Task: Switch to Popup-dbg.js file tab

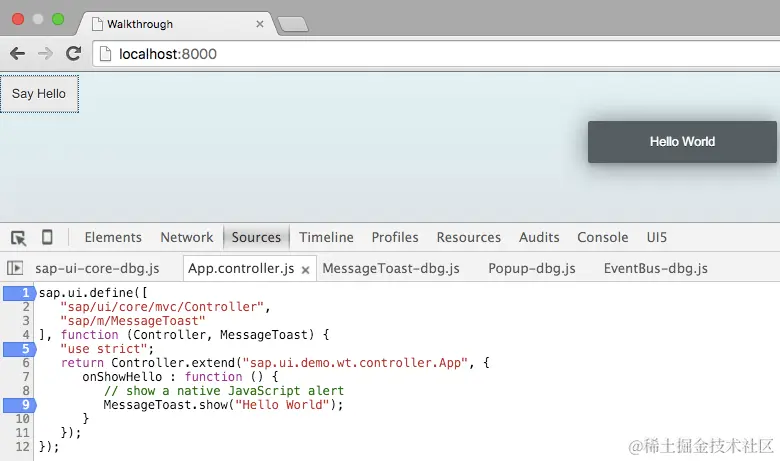Action: point(532,269)
